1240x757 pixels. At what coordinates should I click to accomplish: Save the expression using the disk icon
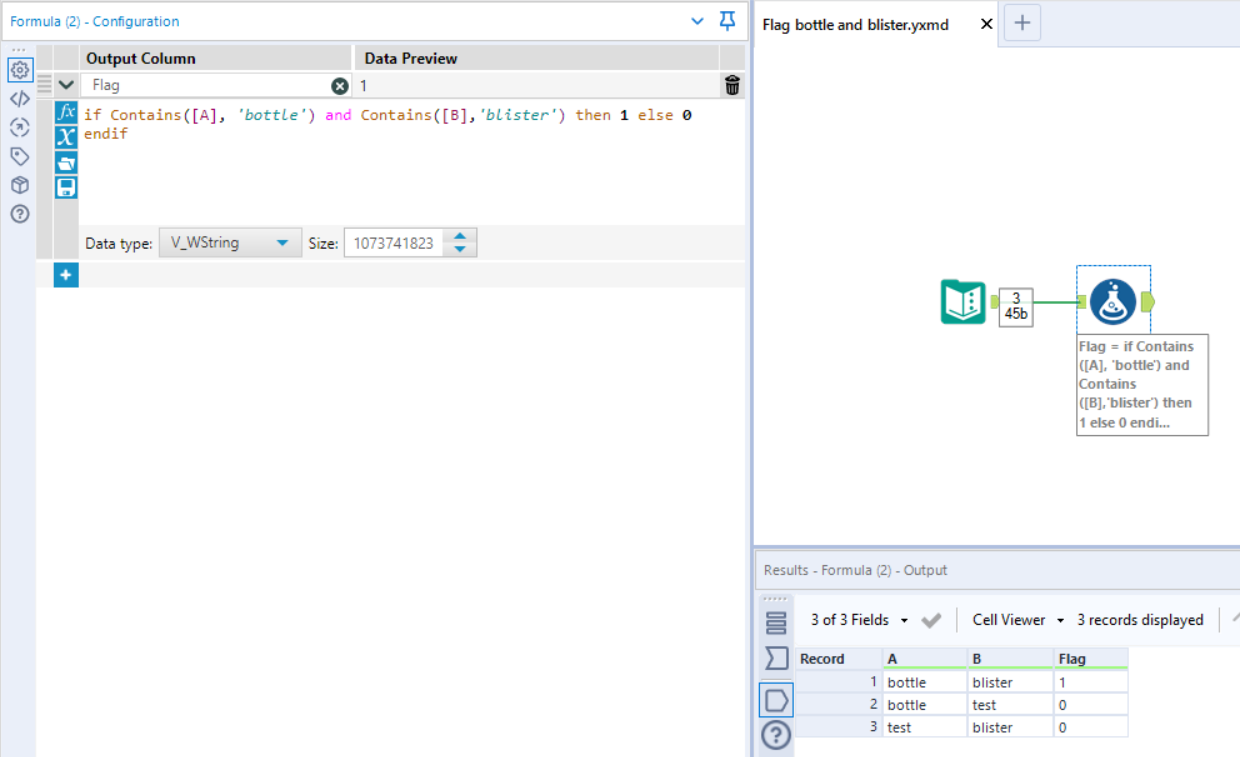(x=65, y=186)
